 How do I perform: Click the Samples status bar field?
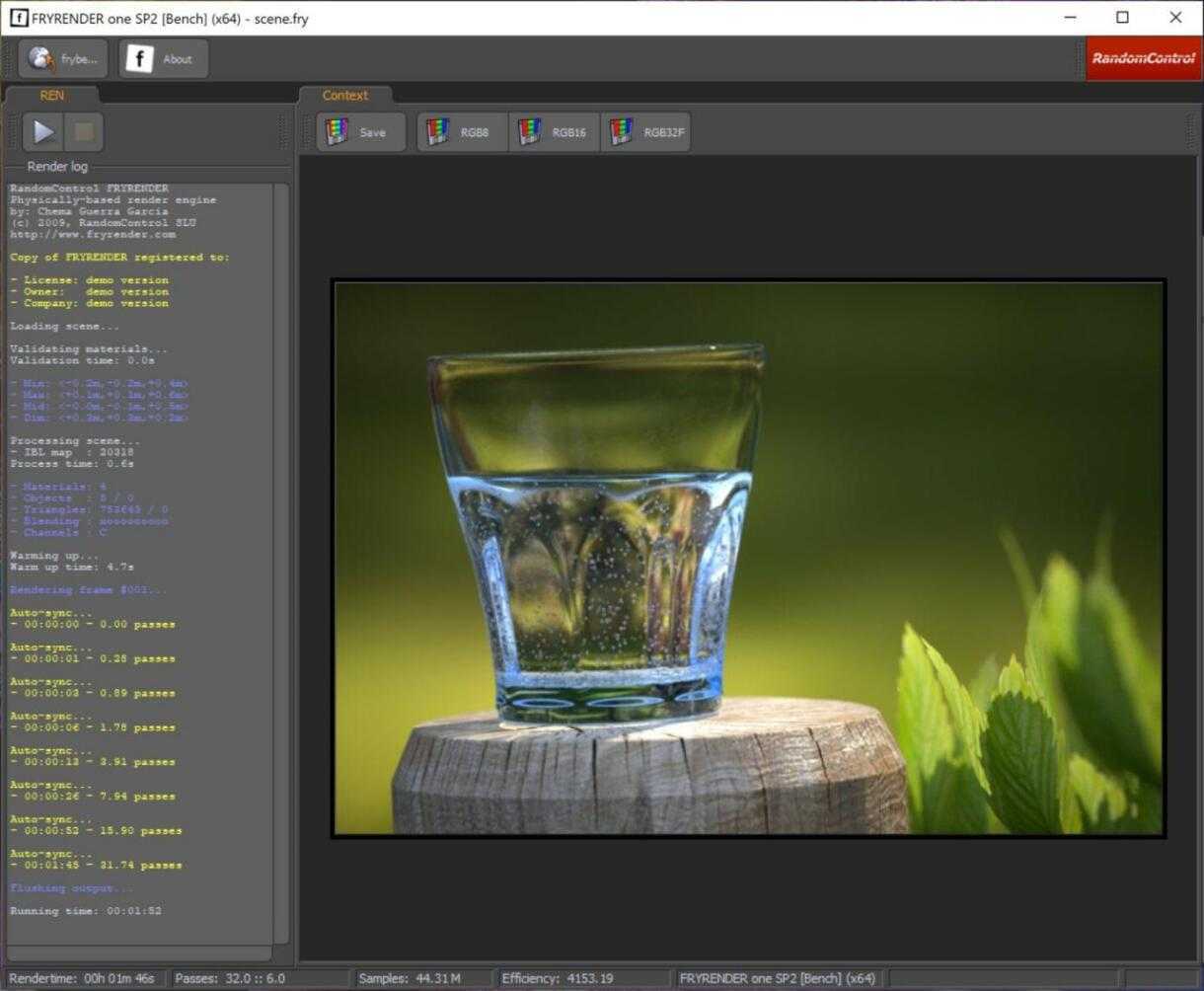point(421,978)
